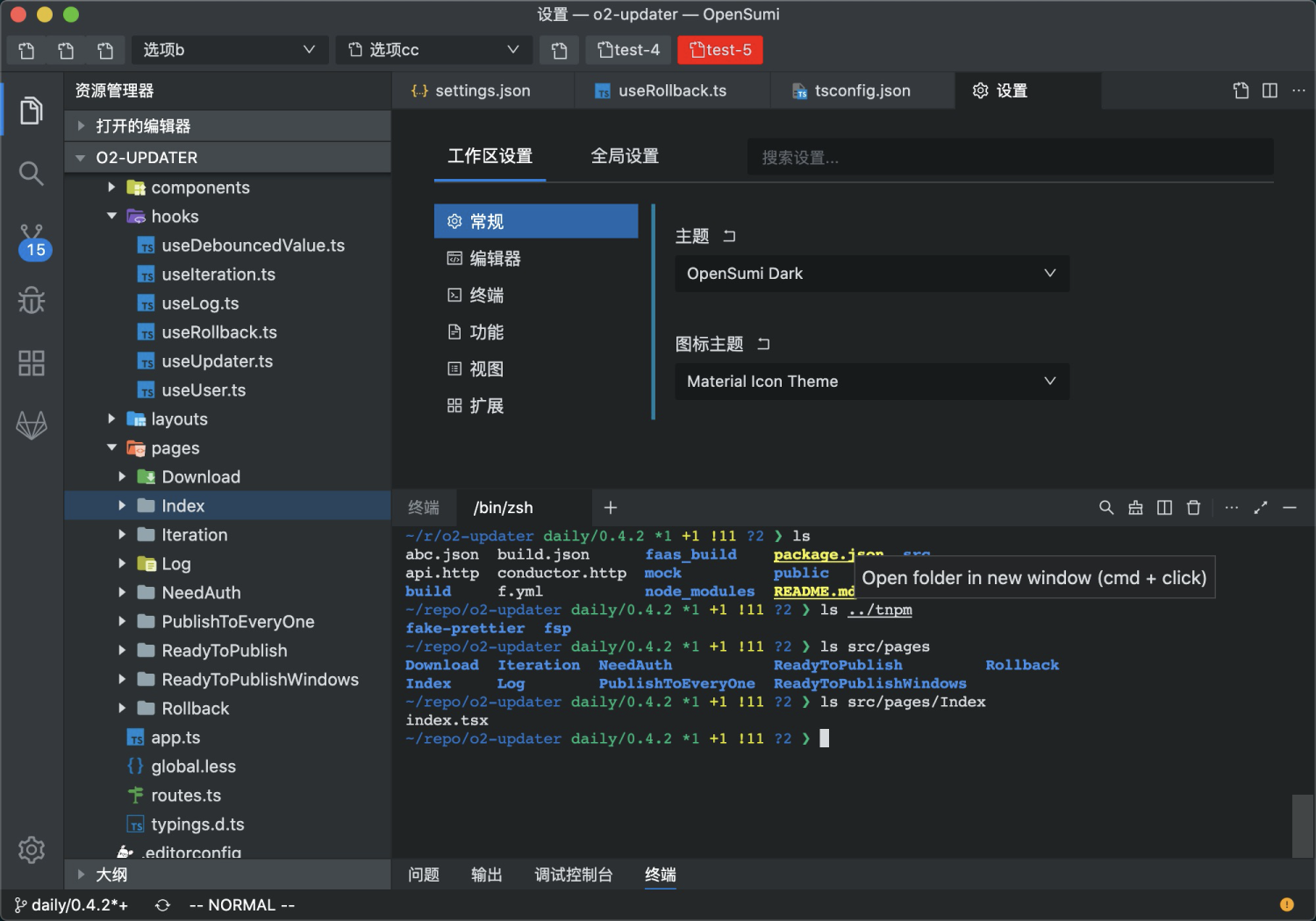Click the settings gear at bottom of activity bar
1316x921 pixels.
click(32, 849)
